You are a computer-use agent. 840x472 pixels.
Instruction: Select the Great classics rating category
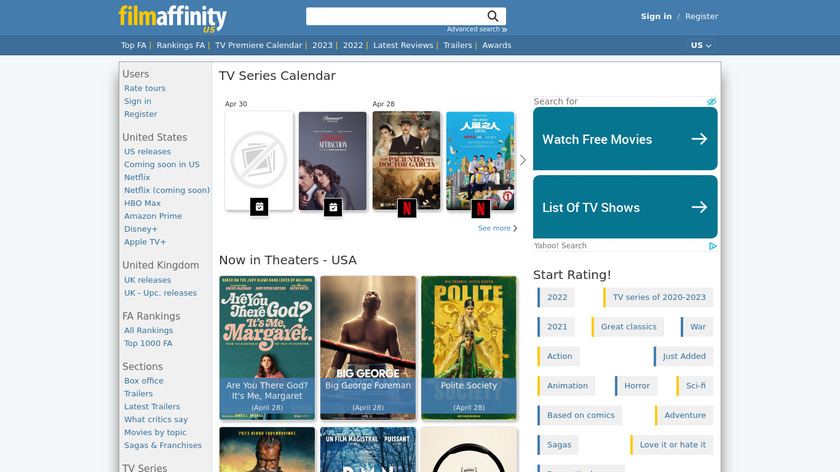(x=628, y=327)
